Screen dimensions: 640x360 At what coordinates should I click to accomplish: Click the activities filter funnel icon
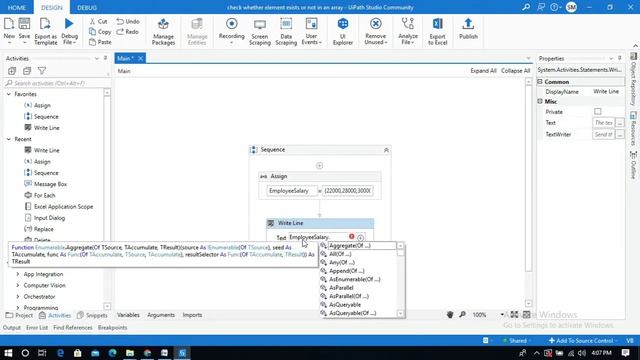[42, 71]
